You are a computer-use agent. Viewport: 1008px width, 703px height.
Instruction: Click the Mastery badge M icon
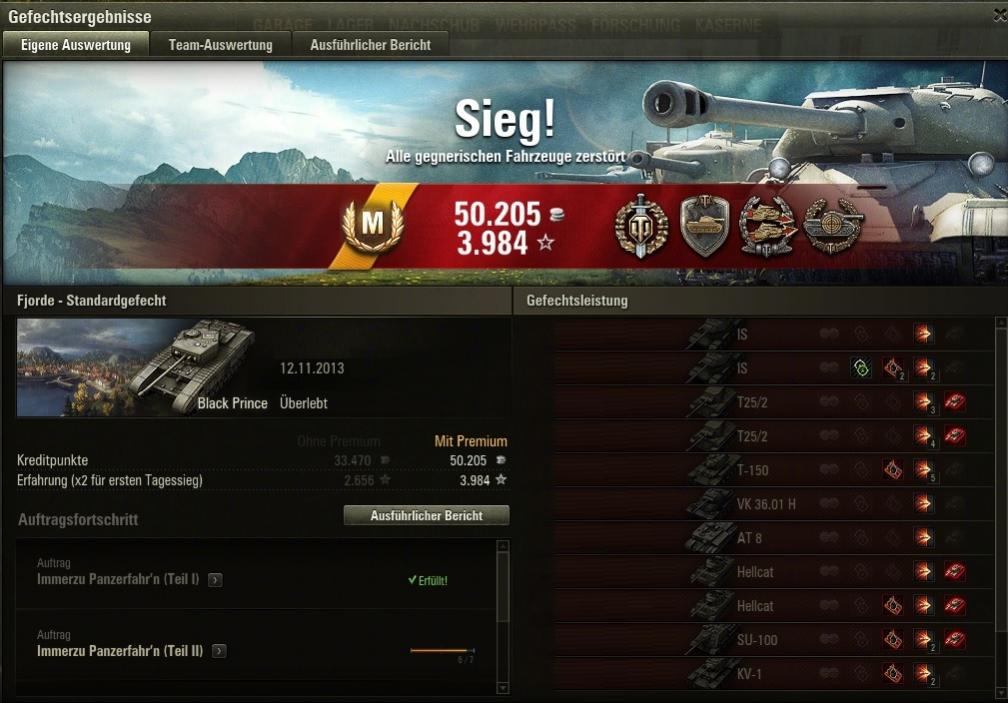tap(373, 226)
